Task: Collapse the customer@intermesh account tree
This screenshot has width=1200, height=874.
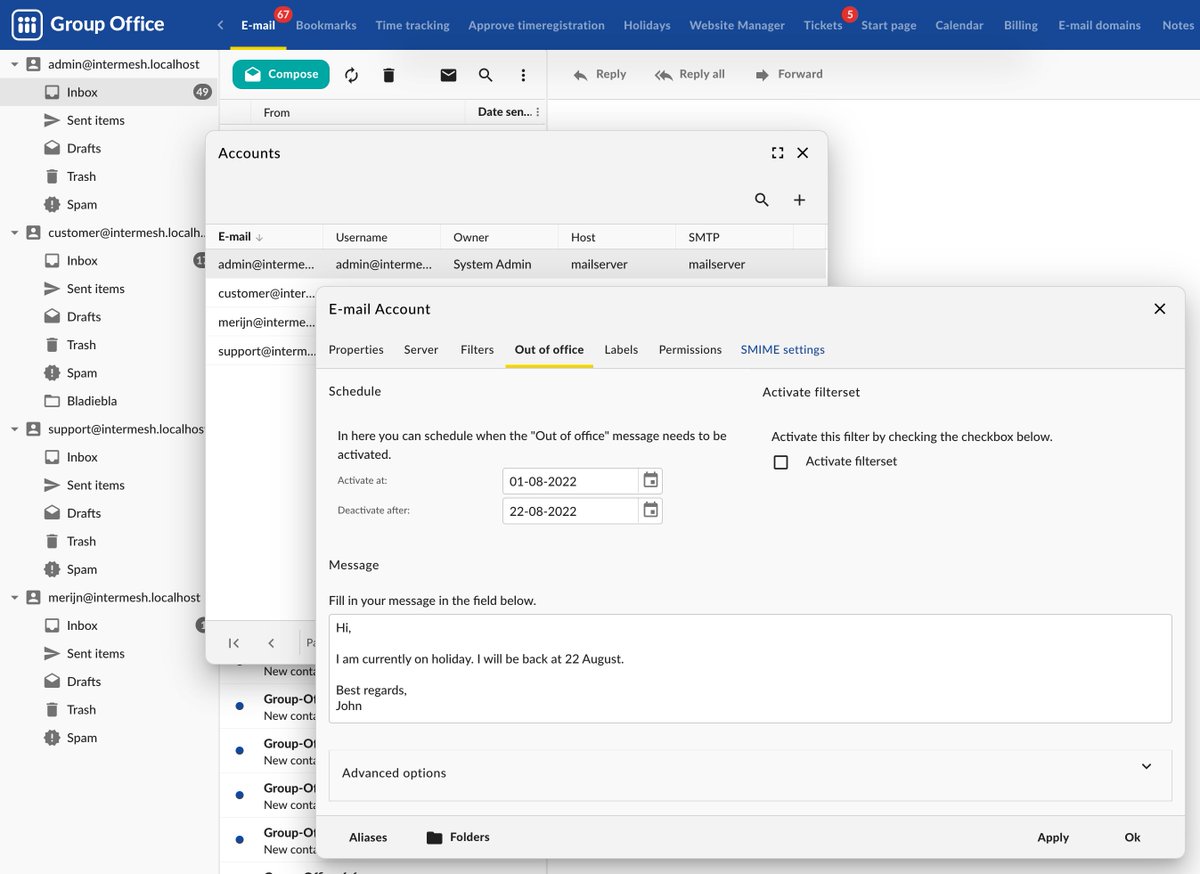Action: point(14,232)
